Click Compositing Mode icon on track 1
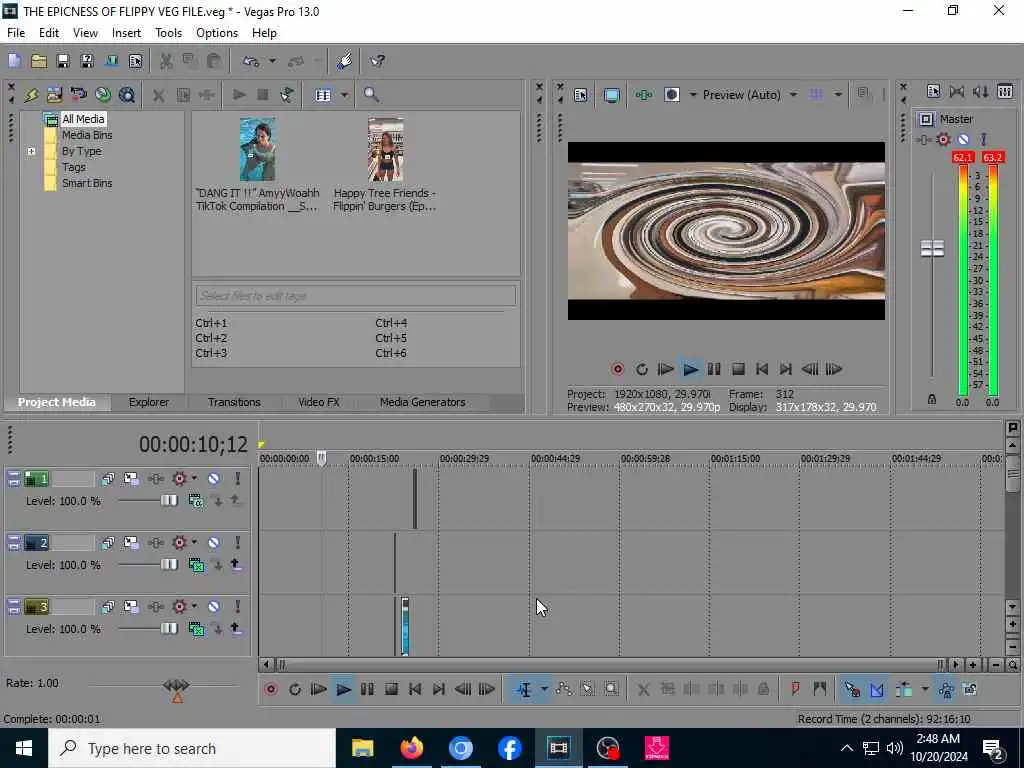1024x768 pixels. pyautogui.click(x=196, y=501)
